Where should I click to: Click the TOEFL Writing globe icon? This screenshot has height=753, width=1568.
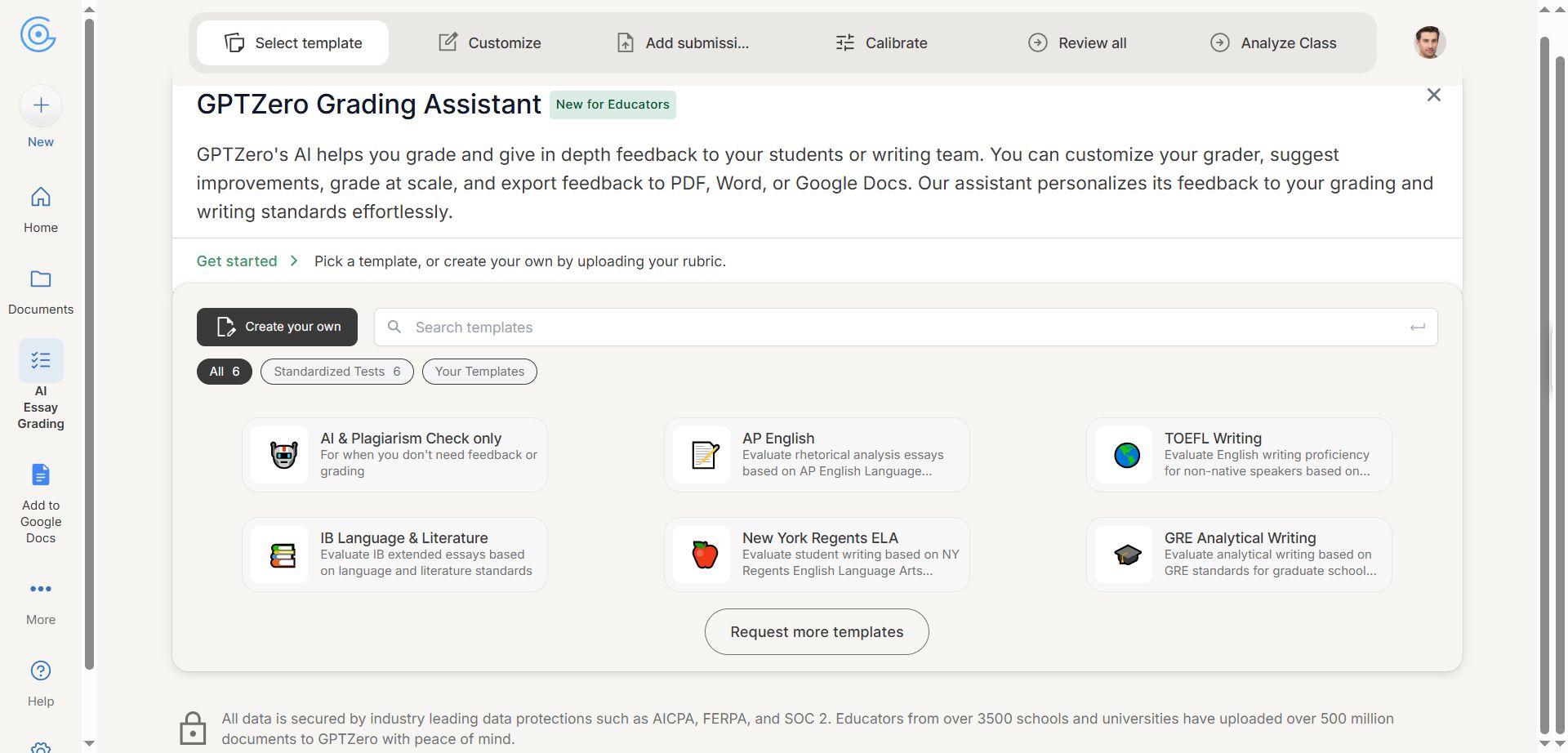pyautogui.click(x=1127, y=455)
